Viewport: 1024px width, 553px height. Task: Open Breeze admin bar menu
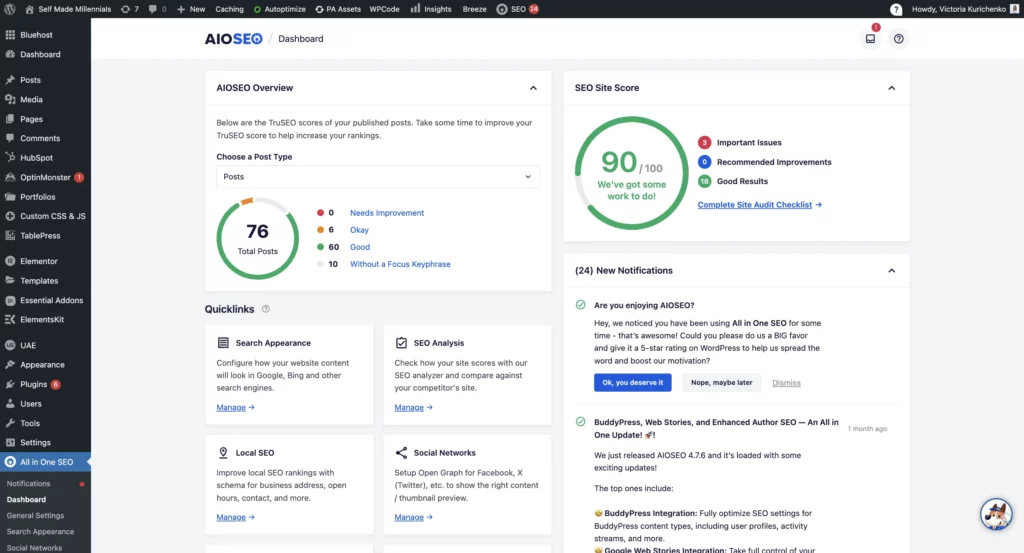coord(474,9)
